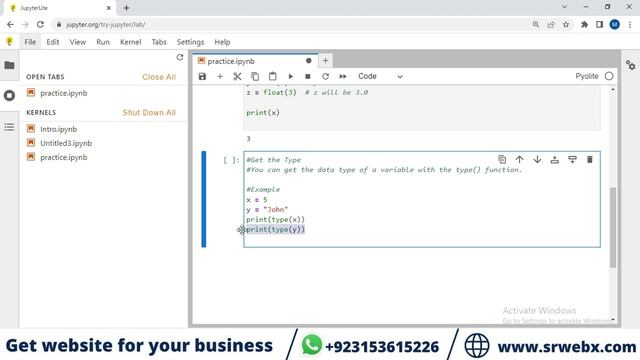Open the browser profile avatar M
This screenshot has width=640, height=360.
tap(614, 24)
